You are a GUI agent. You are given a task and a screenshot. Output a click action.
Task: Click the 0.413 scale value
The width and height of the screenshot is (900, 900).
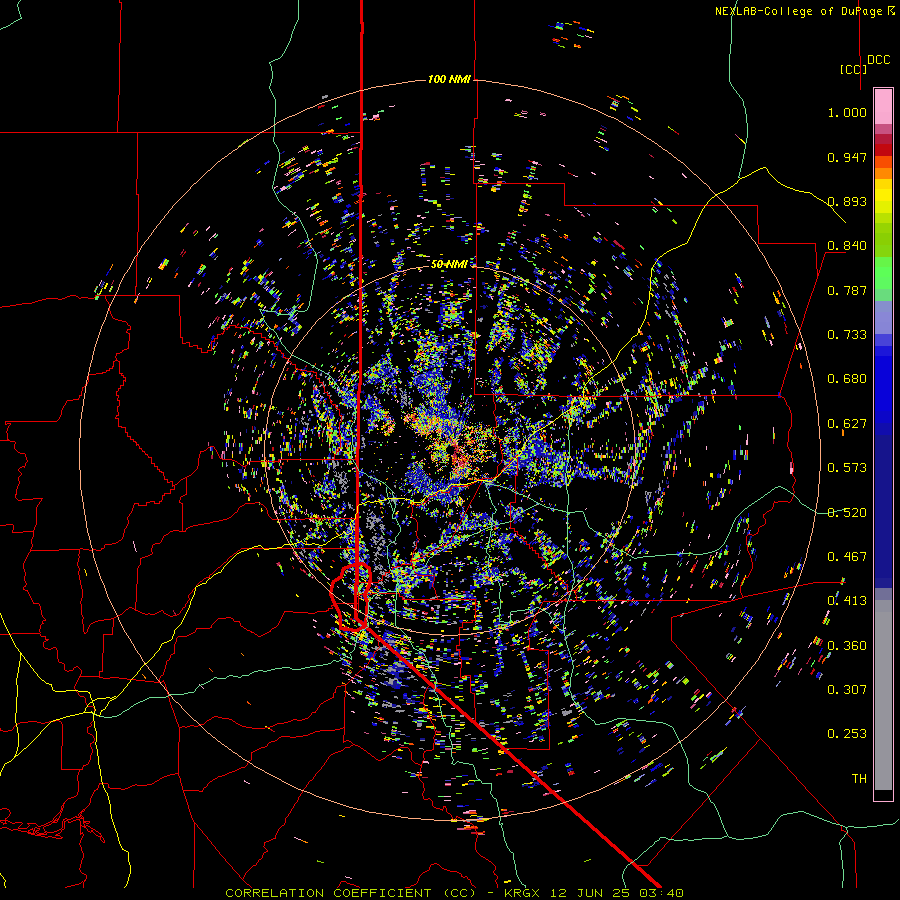(847, 601)
